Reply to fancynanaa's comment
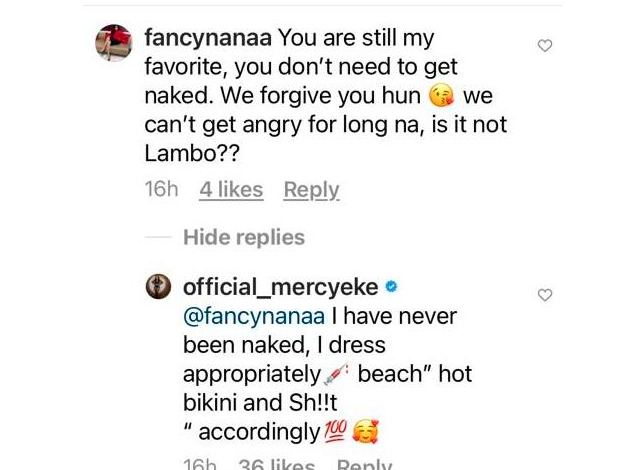The image size is (642, 470). [x=311, y=189]
